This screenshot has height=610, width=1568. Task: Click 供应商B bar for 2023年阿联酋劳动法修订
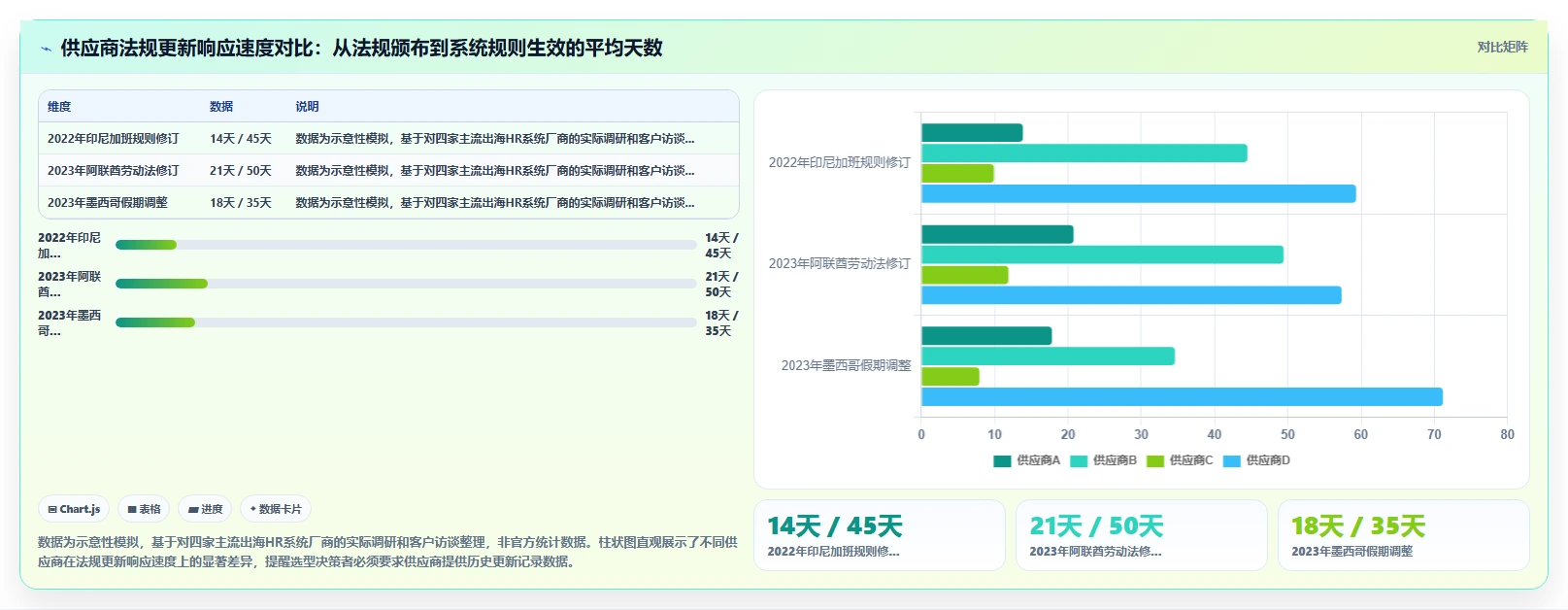click(x=1102, y=254)
